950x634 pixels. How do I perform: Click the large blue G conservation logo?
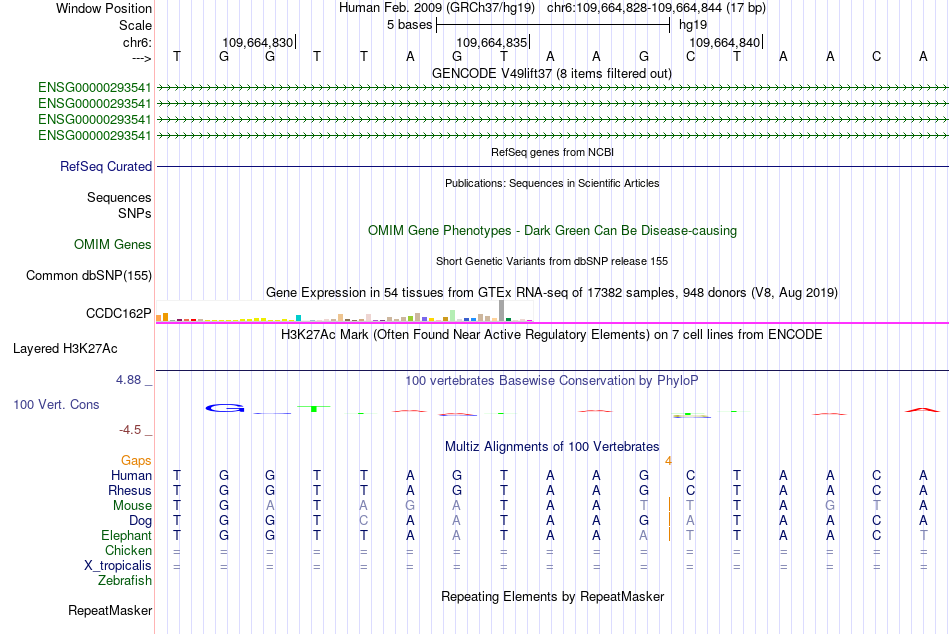pyautogui.click(x=225, y=409)
